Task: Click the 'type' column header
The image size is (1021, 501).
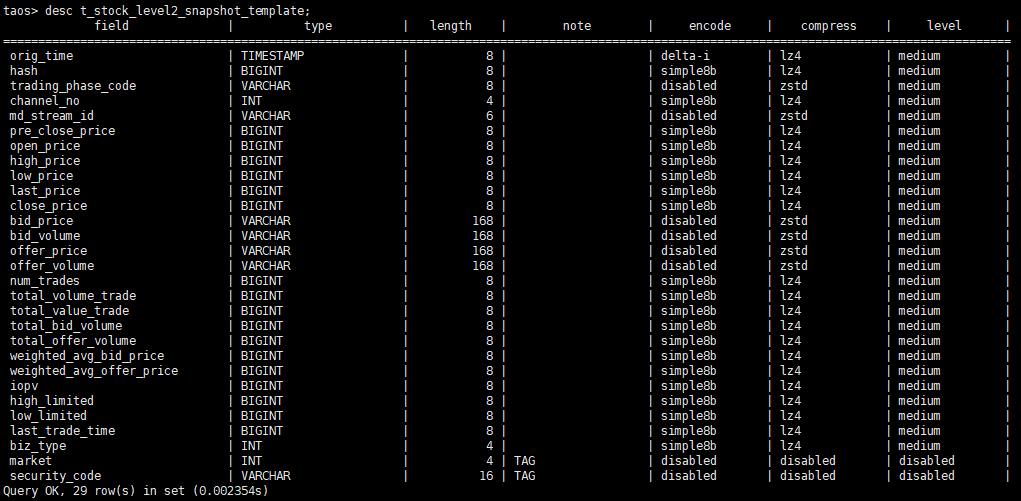Action: (318, 26)
